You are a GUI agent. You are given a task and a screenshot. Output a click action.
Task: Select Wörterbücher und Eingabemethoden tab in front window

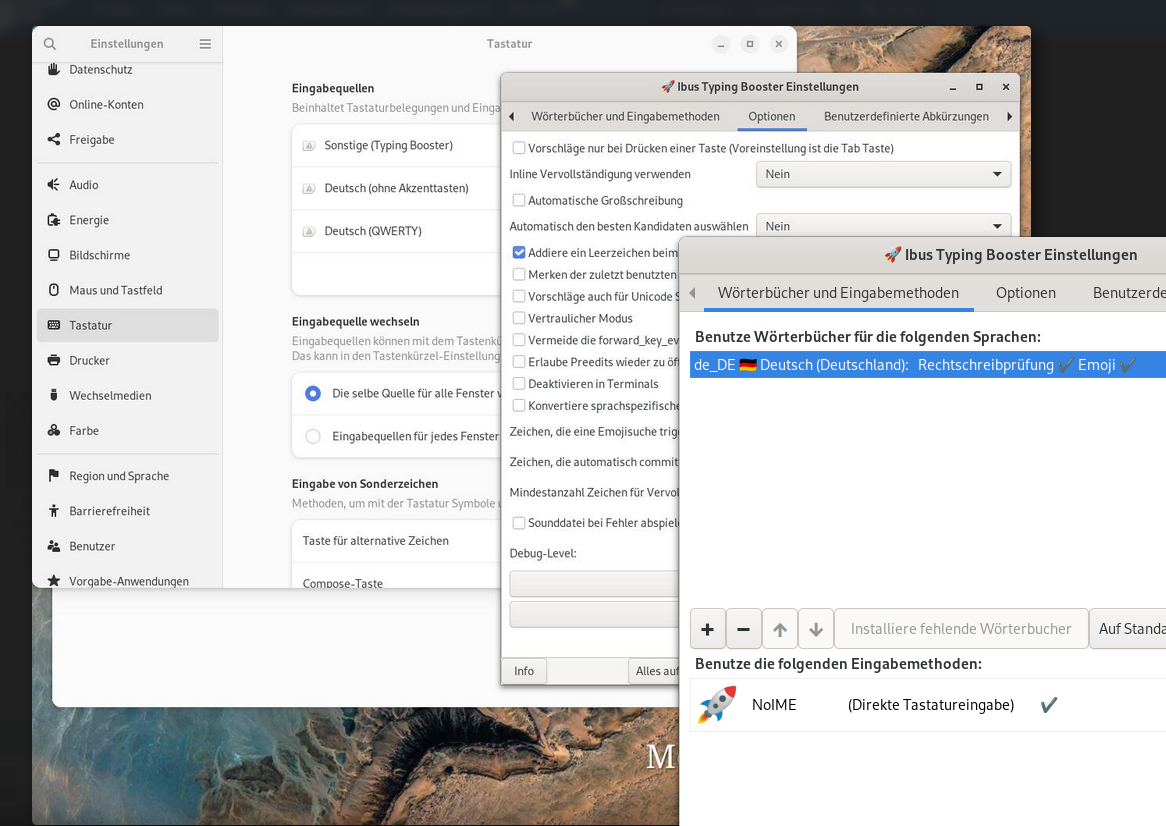click(838, 293)
